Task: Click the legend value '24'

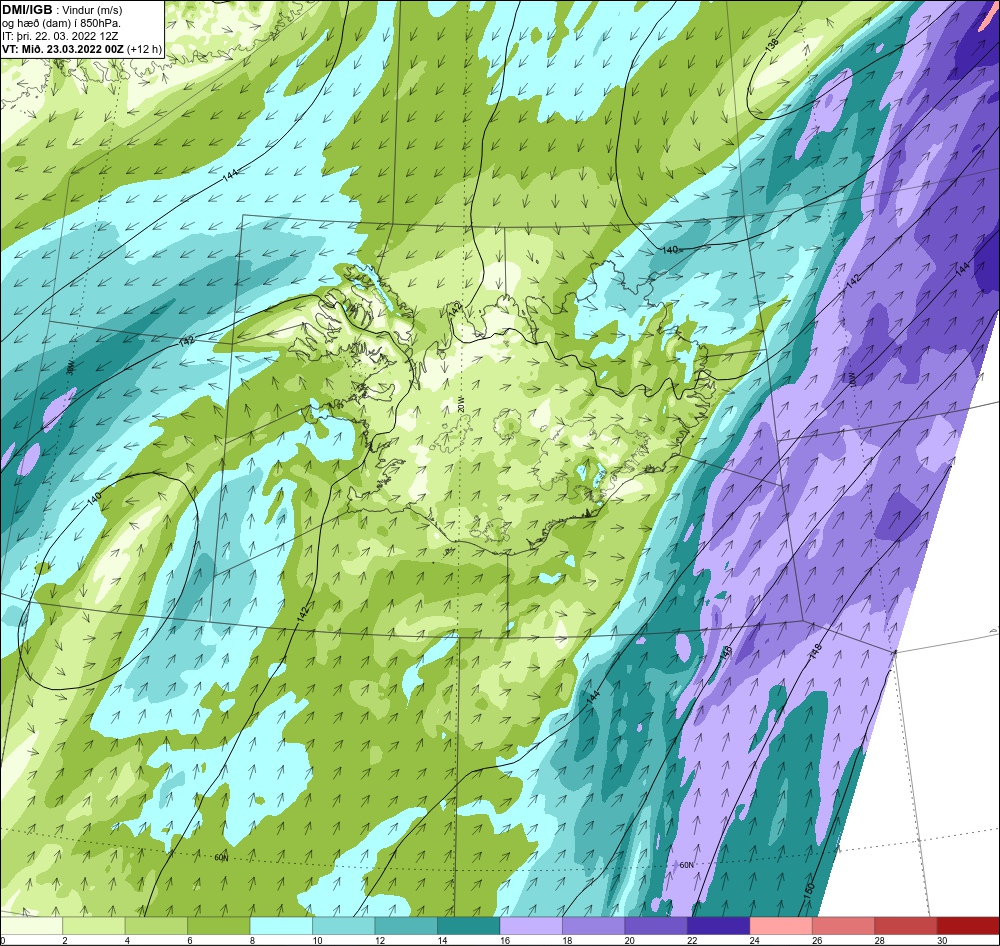Action: 753,940
